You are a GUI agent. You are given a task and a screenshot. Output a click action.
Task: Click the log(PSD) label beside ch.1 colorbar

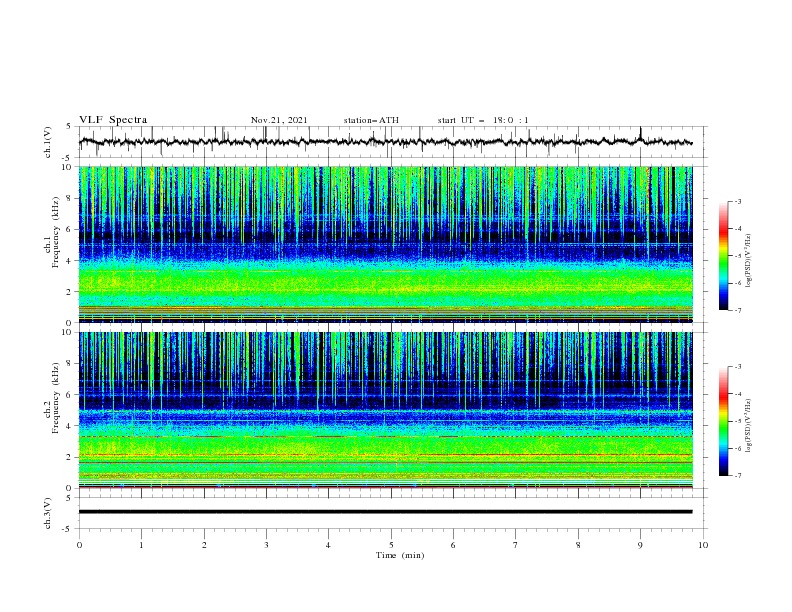(x=749, y=261)
